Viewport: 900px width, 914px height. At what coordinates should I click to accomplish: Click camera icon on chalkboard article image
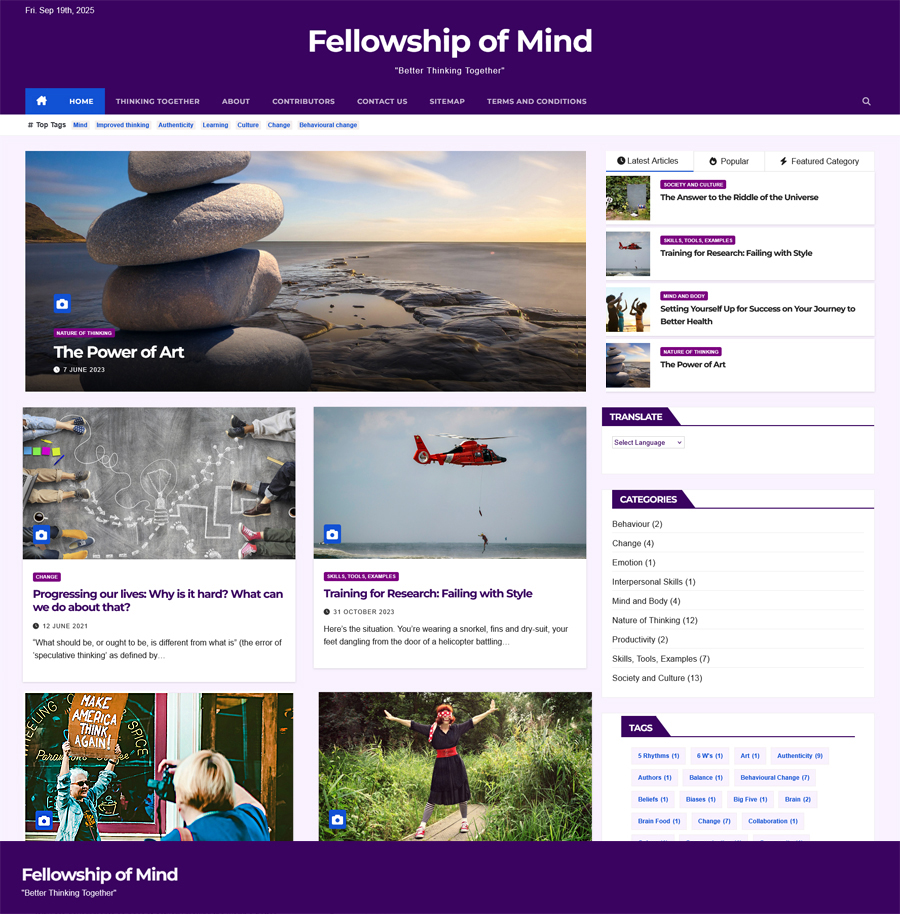(x=41, y=535)
